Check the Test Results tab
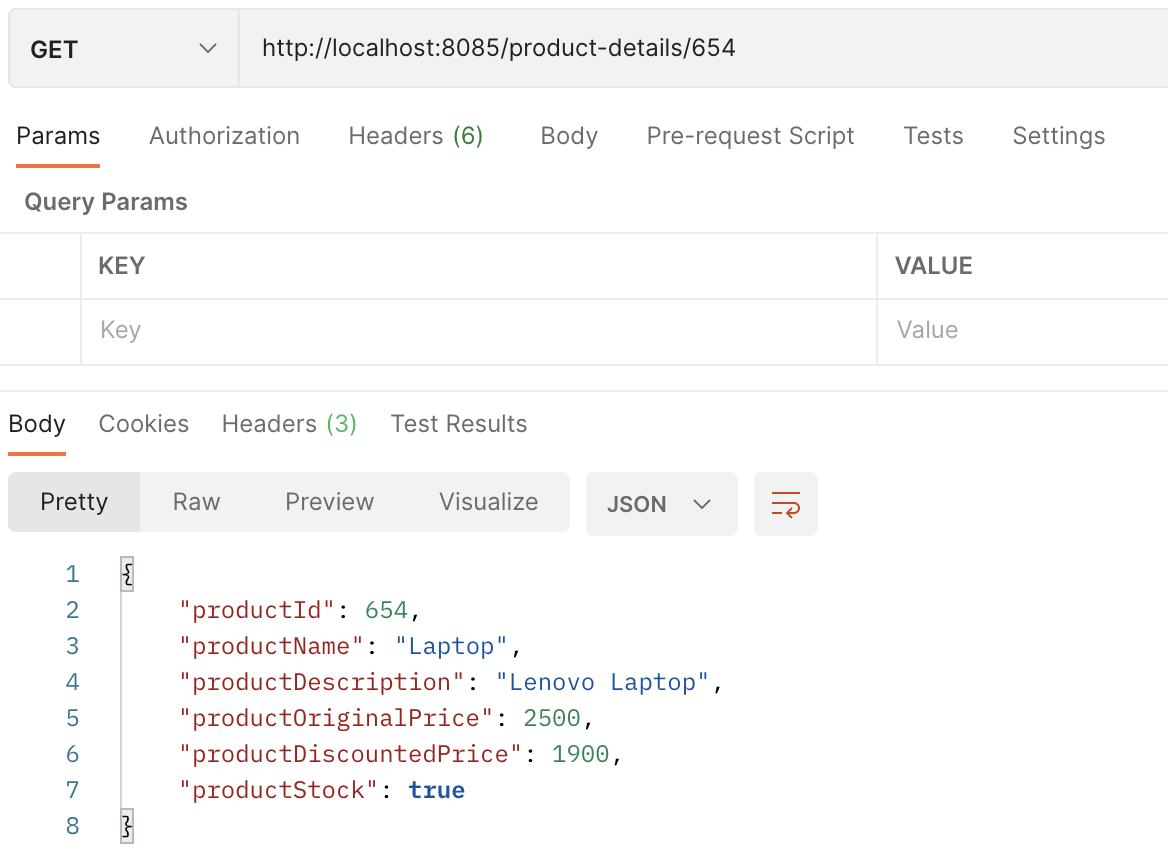Viewport: 1168px width, 860px height. pyautogui.click(x=458, y=424)
